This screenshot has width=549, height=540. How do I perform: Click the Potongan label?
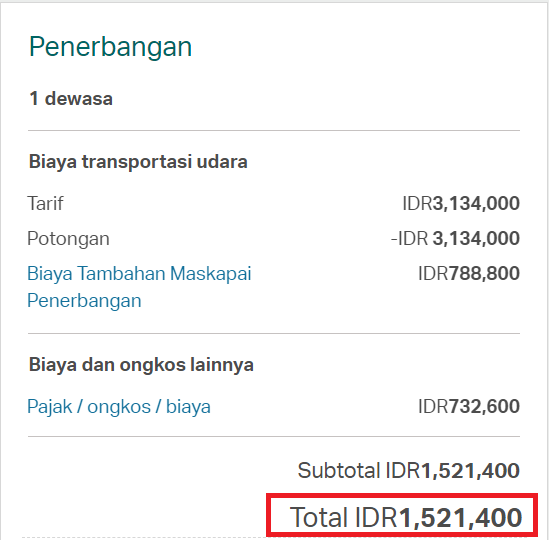68,239
